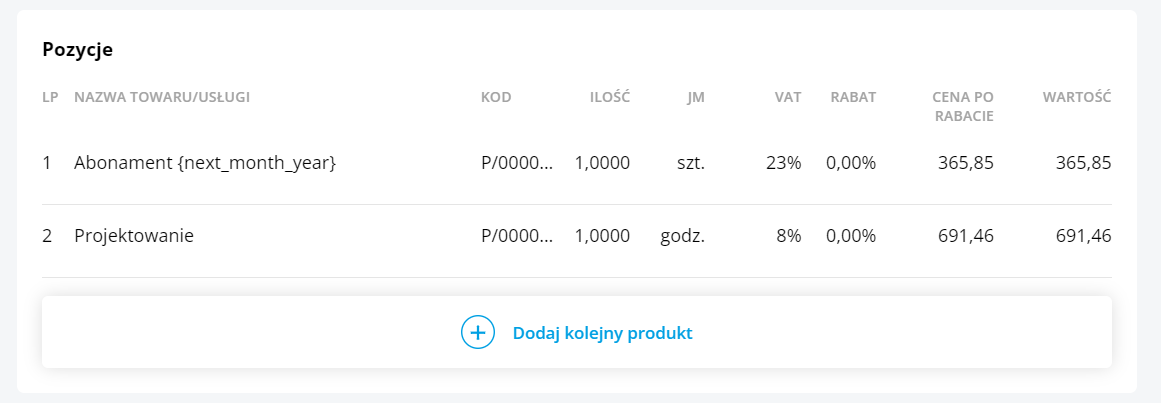The height and width of the screenshot is (403, 1161).
Task: Click the truncated code of Abonament row
Action: pos(517,163)
